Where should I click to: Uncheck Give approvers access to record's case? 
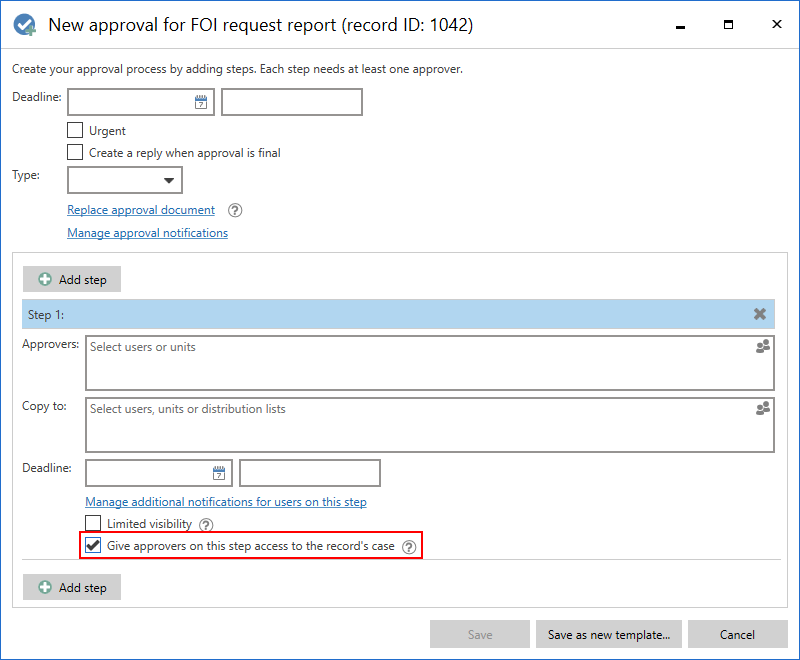[93, 545]
